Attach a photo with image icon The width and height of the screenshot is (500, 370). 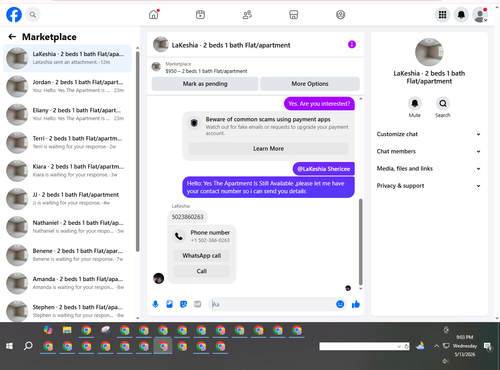[x=169, y=304]
